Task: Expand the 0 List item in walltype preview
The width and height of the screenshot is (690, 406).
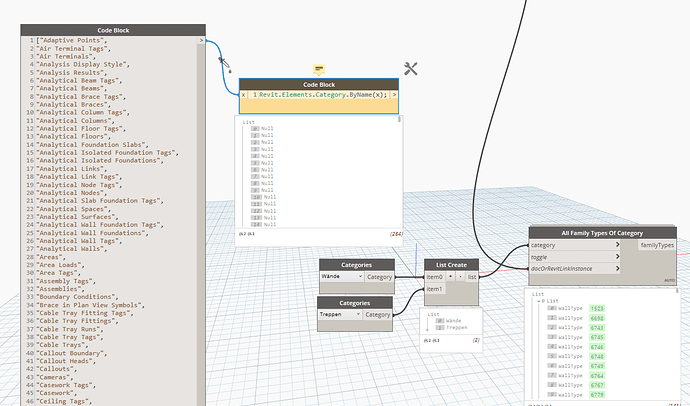Action: [x=540, y=302]
